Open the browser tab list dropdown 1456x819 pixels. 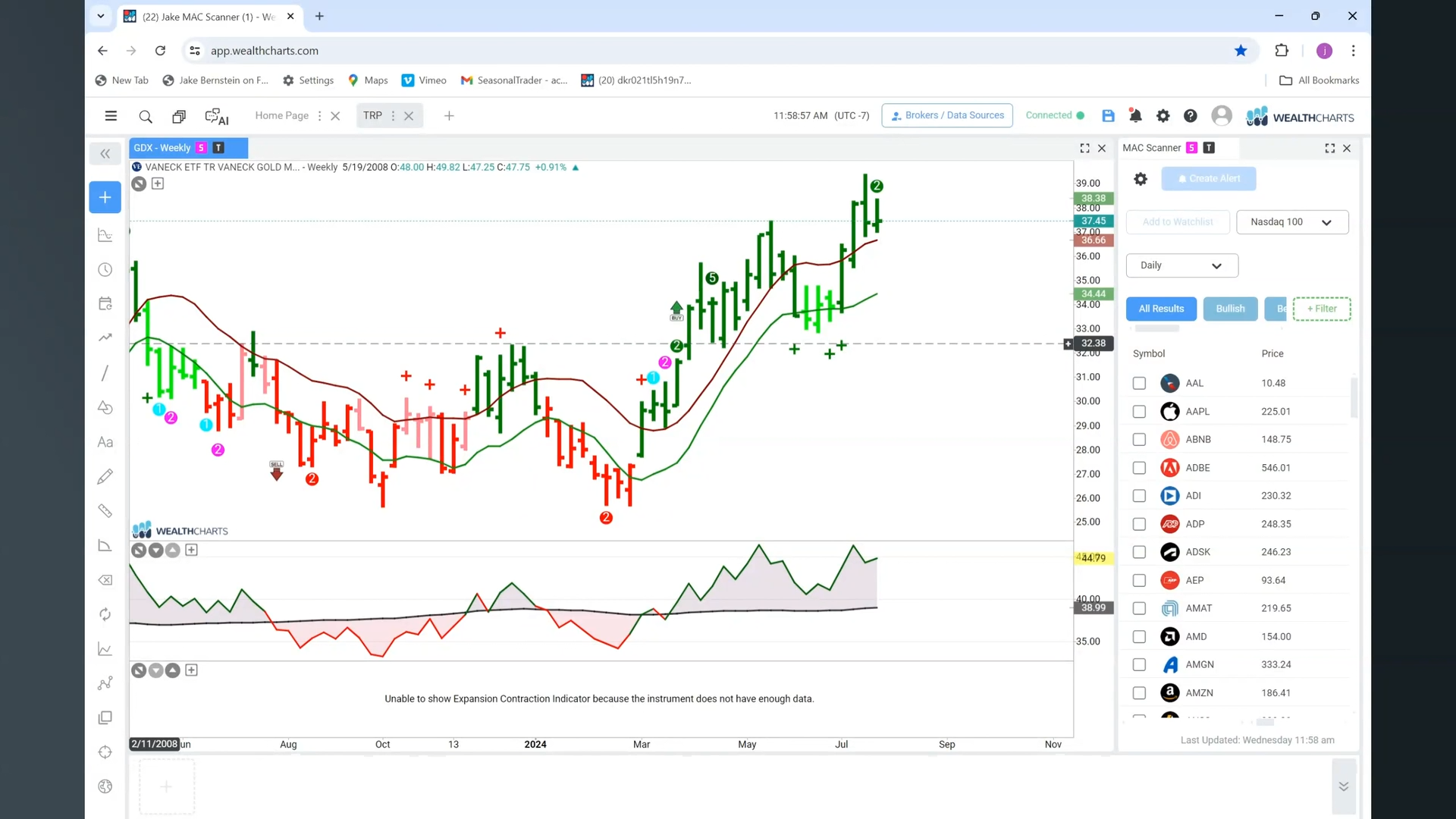click(x=100, y=16)
